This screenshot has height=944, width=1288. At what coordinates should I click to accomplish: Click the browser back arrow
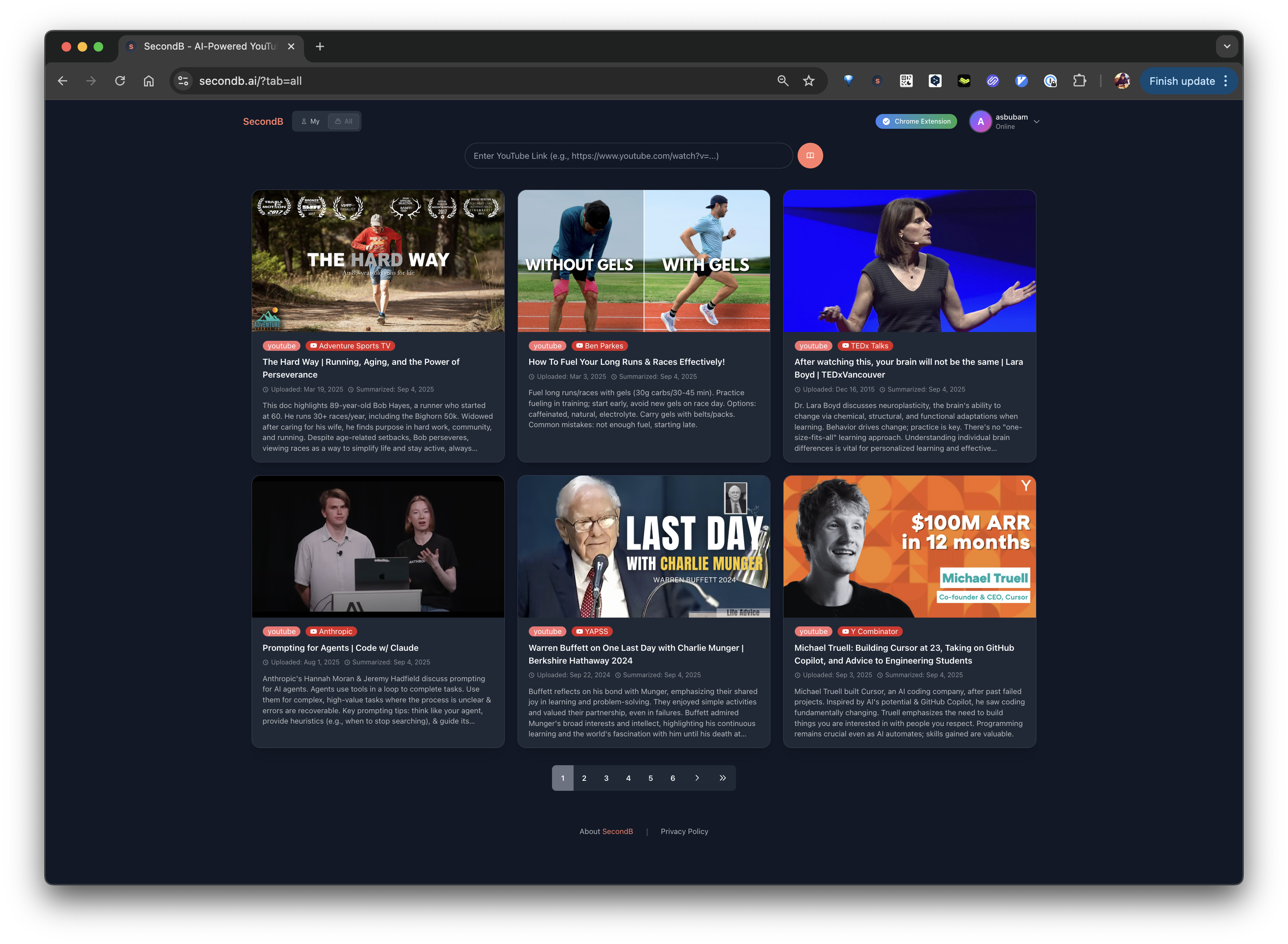pos(63,81)
